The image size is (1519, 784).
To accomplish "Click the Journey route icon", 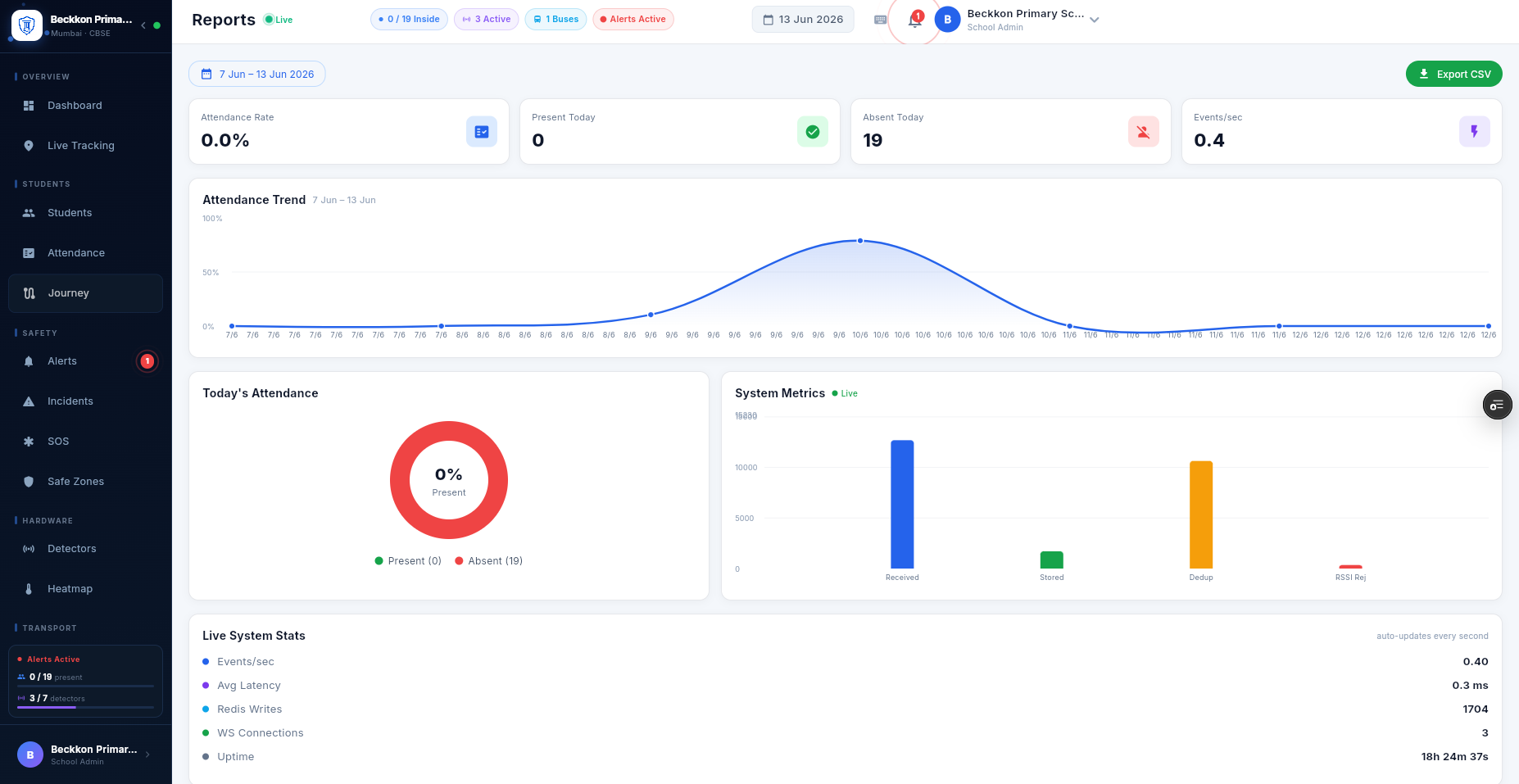I will (29, 293).
